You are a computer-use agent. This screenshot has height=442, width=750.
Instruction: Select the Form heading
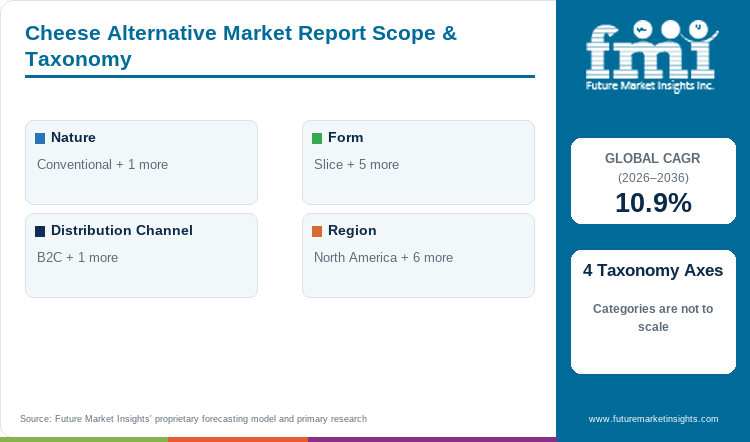[345, 137]
